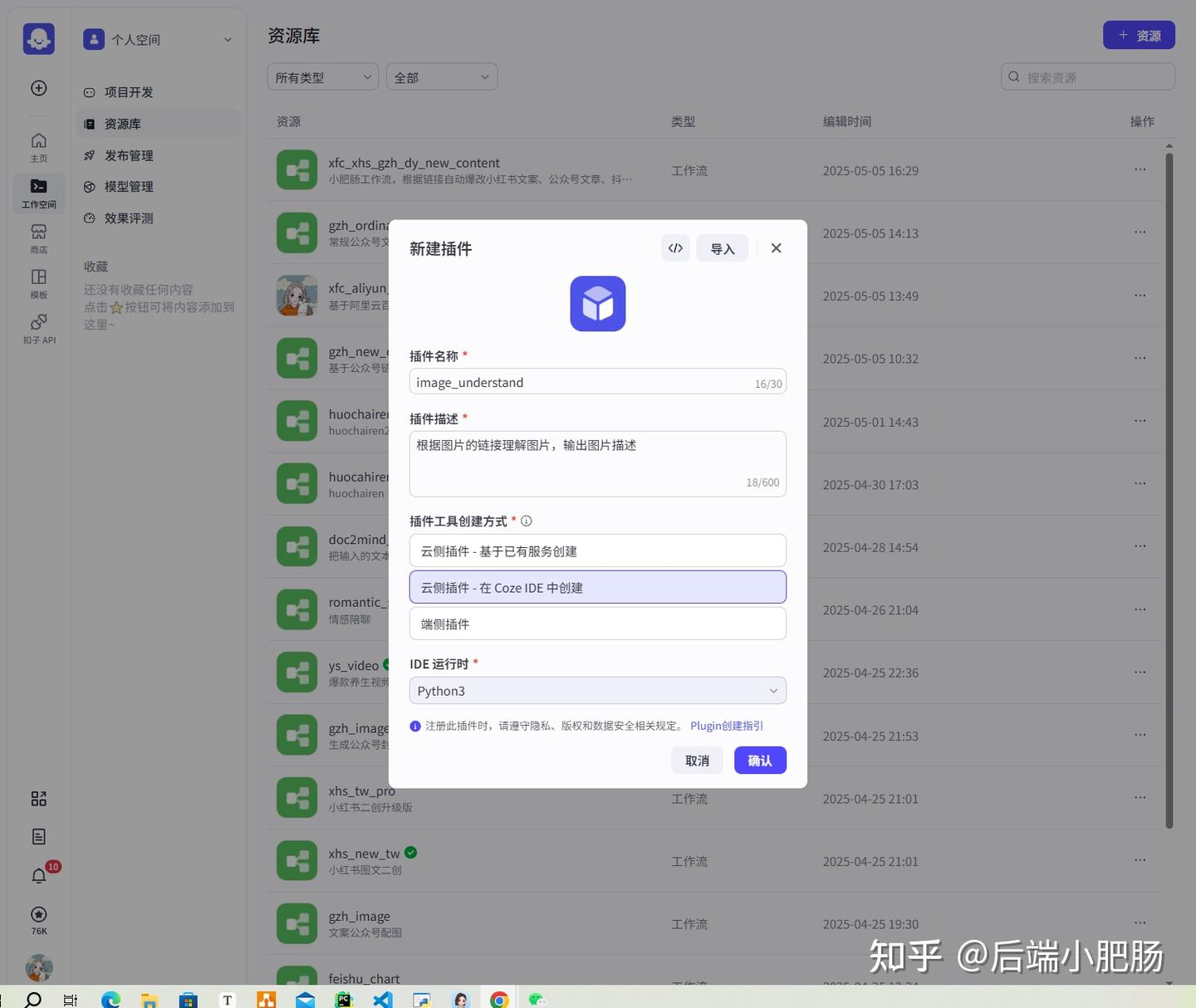Open the 商店 store icon
The width and height of the screenshot is (1196, 1008).
(x=39, y=238)
